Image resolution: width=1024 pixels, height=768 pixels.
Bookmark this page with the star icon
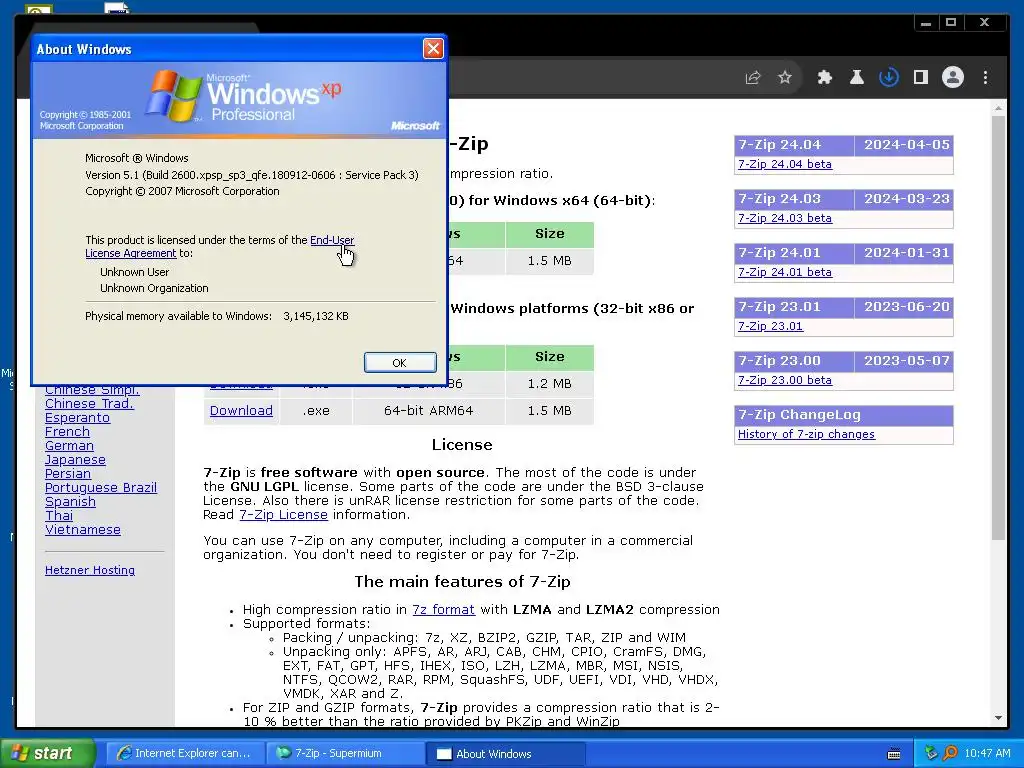785,78
